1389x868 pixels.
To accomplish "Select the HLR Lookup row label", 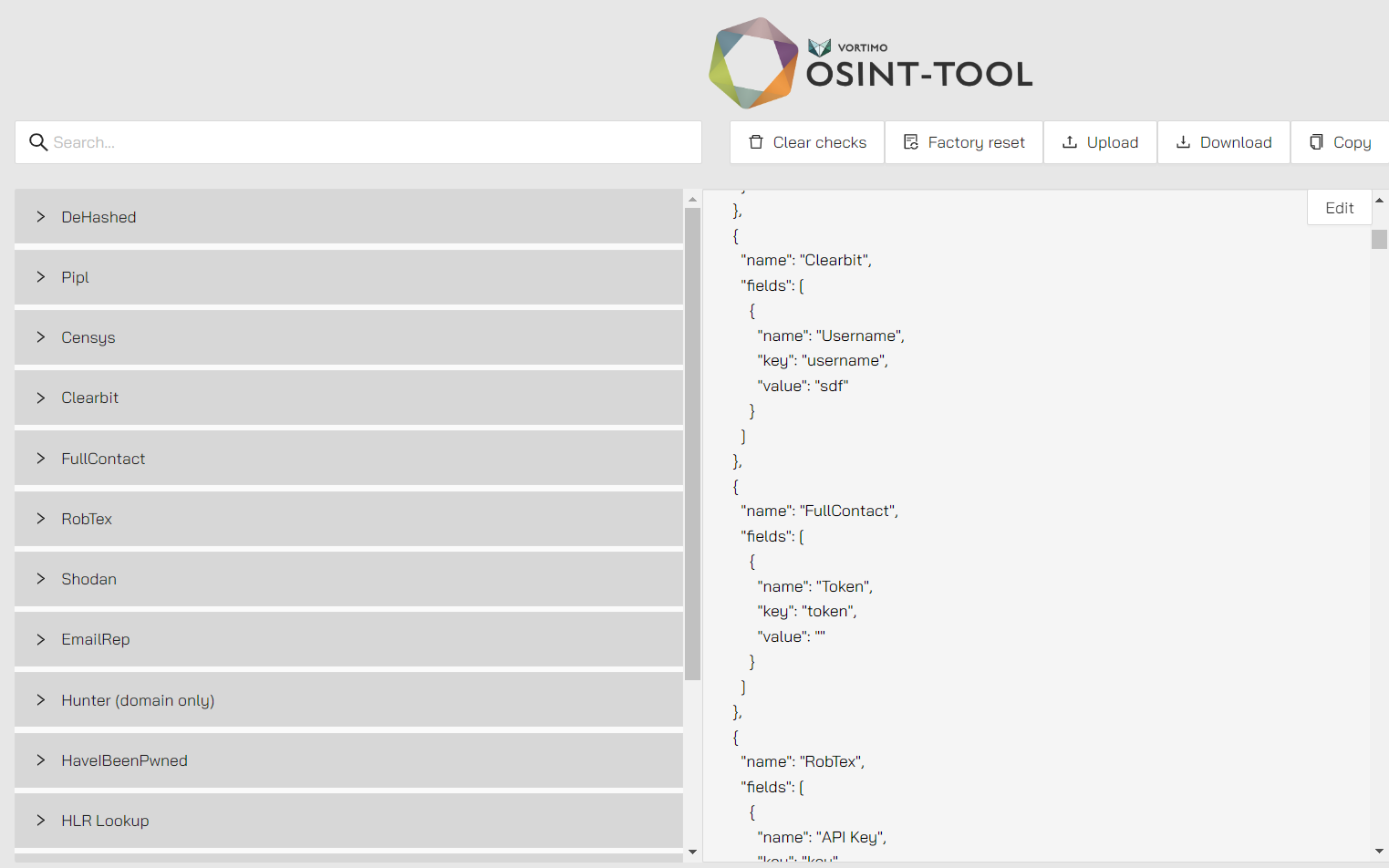I will click(105, 821).
